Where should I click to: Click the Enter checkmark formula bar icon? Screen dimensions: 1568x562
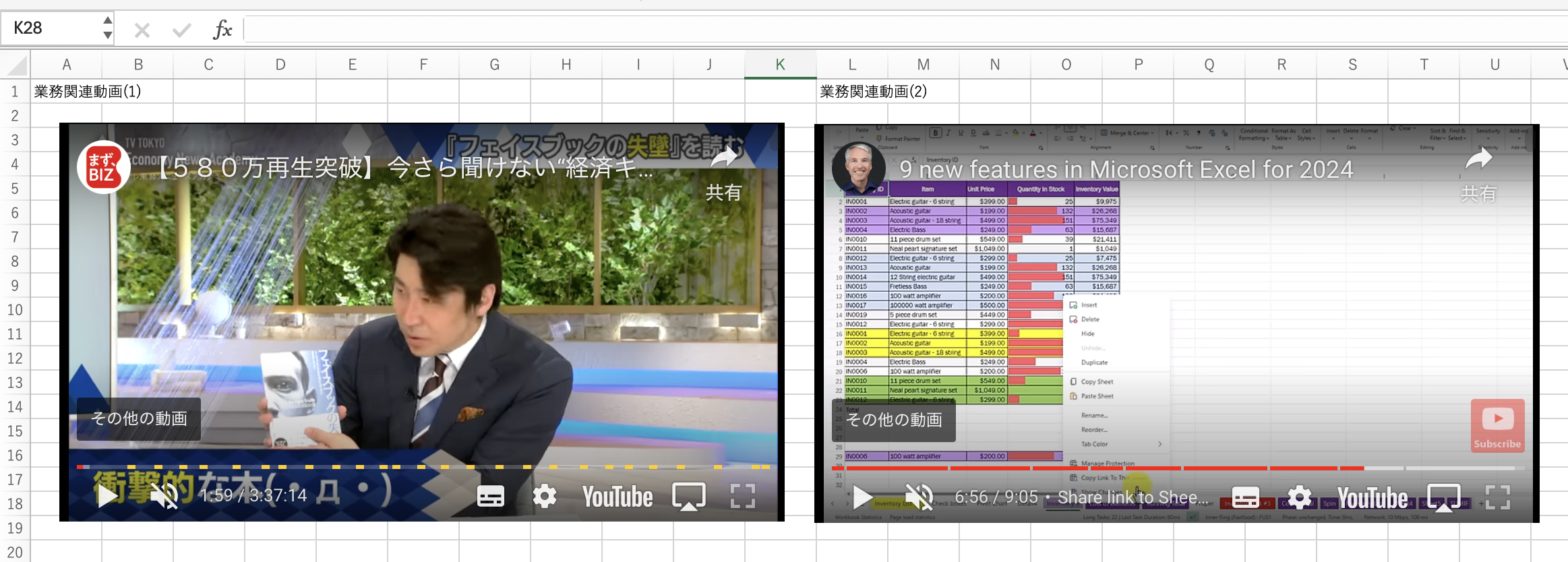[x=181, y=30]
